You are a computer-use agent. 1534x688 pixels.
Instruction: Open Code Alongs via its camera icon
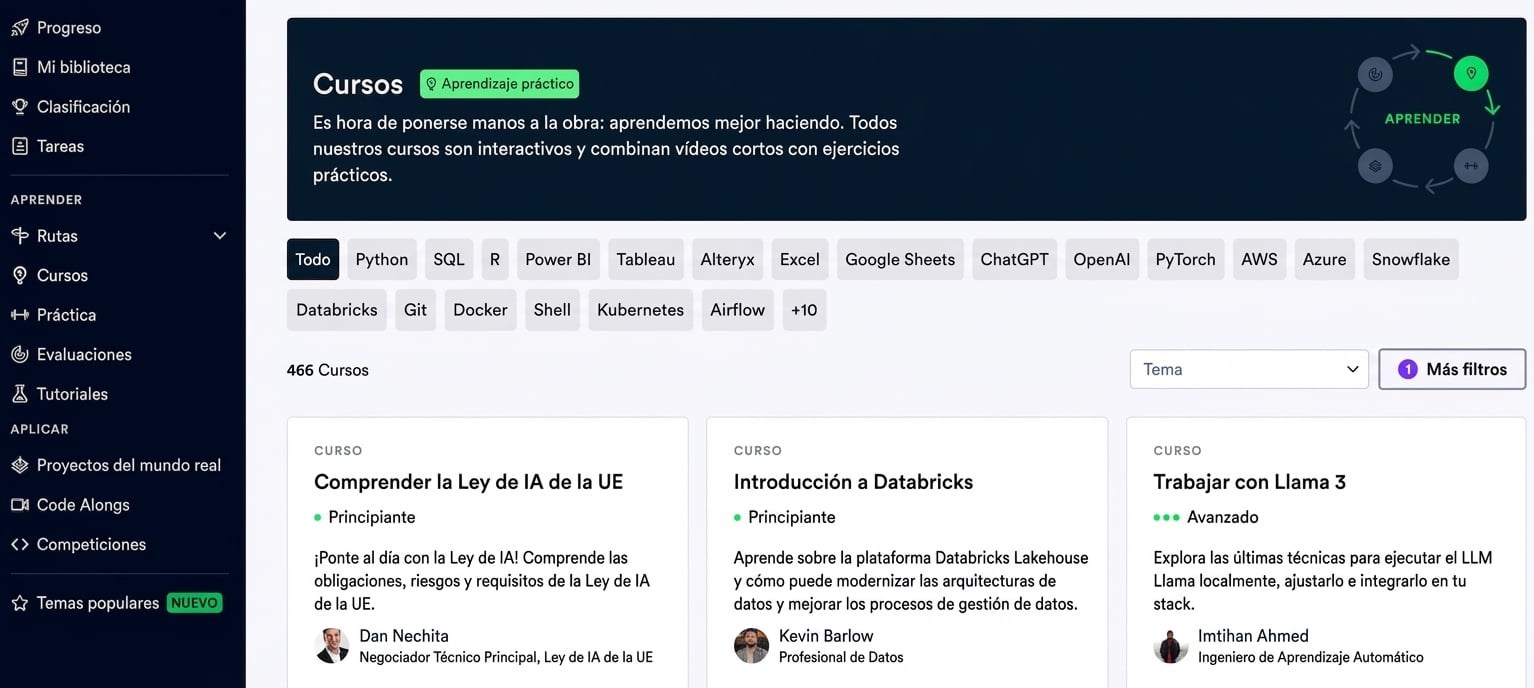tap(20, 505)
